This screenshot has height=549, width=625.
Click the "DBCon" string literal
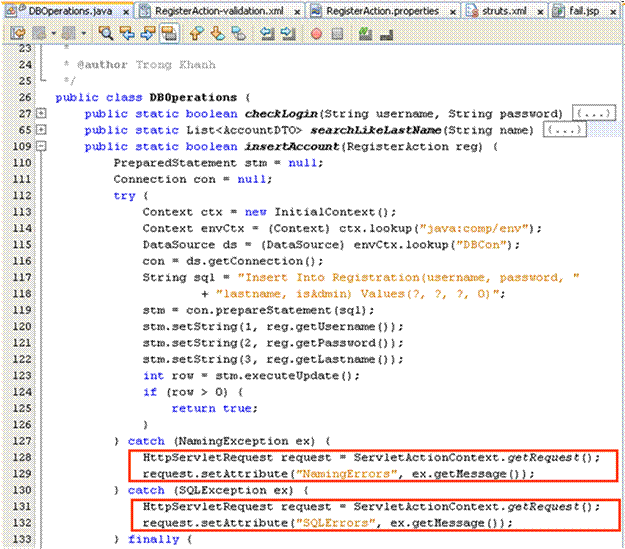click(x=481, y=245)
